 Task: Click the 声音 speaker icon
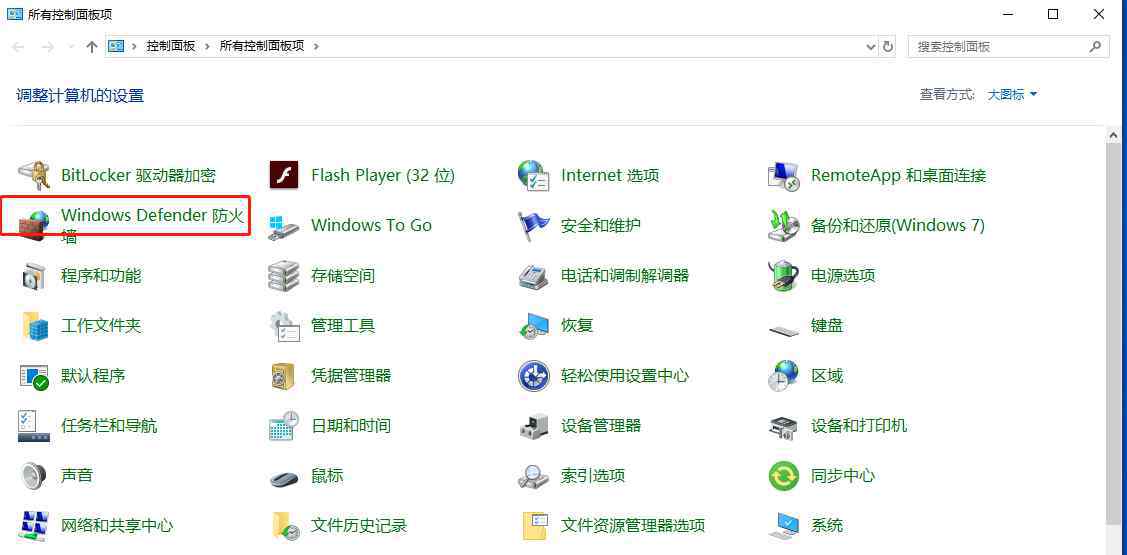pyautogui.click(x=33, y=476)
